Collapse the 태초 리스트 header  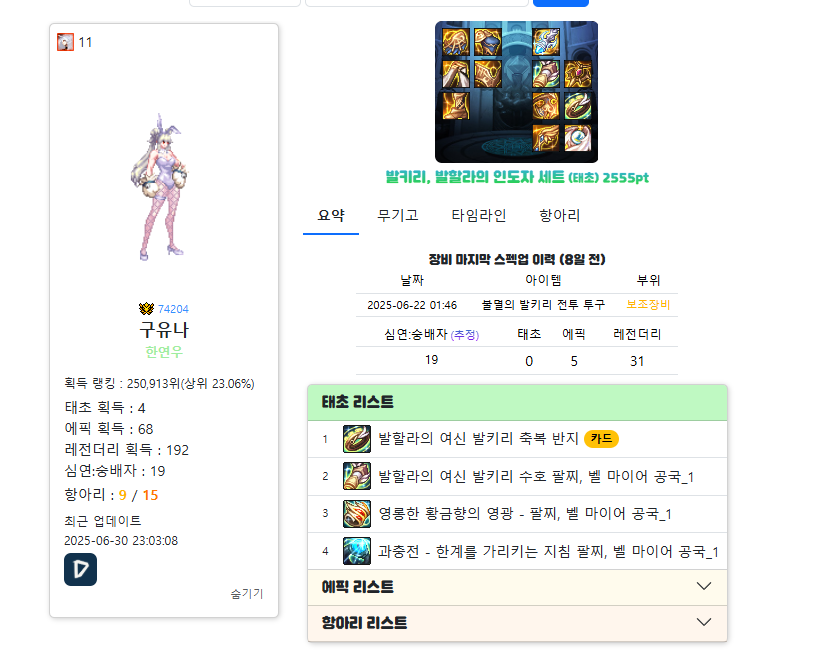(517, 402)
